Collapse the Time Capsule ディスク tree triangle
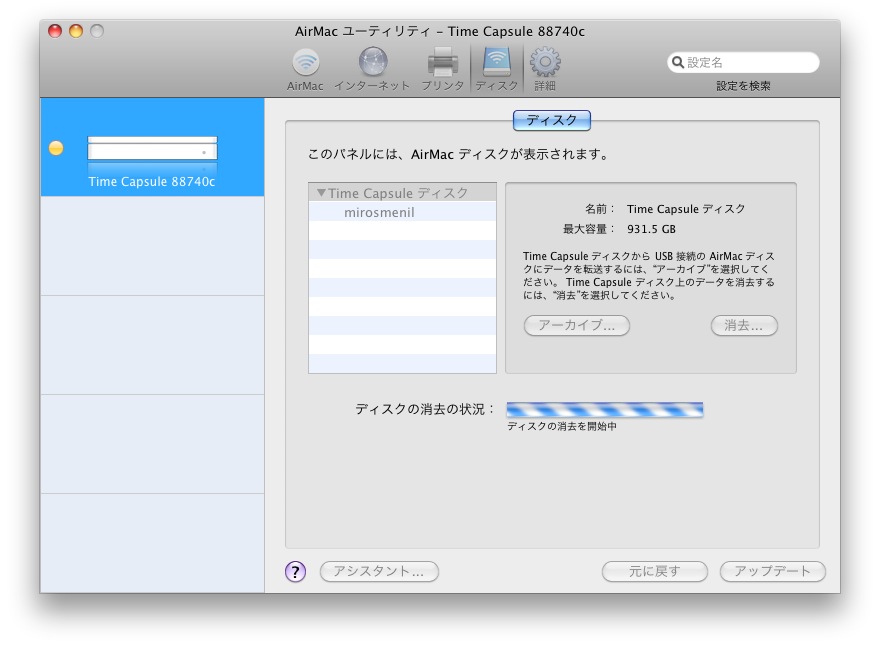 click(x=321, y=193)
